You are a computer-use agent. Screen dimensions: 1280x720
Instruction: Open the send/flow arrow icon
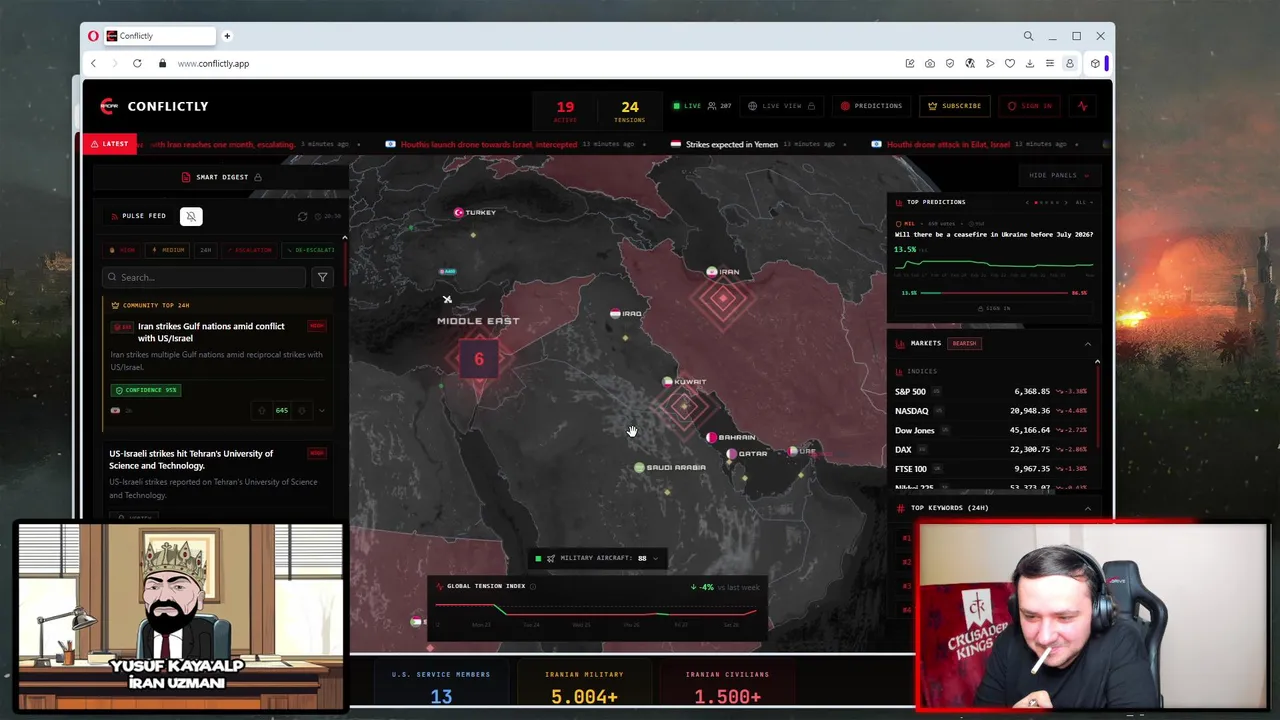[x=990, y=64]
